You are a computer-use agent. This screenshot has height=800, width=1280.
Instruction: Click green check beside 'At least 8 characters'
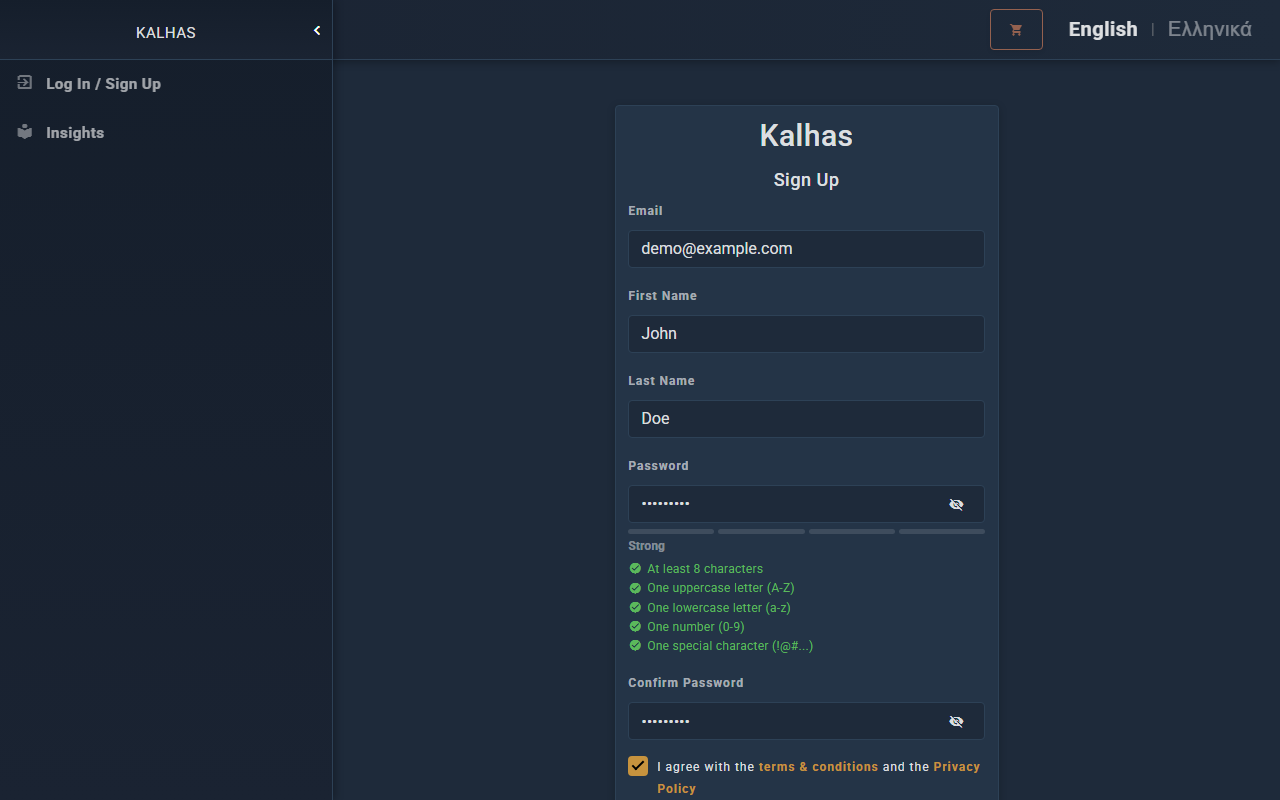click(635, 569)
